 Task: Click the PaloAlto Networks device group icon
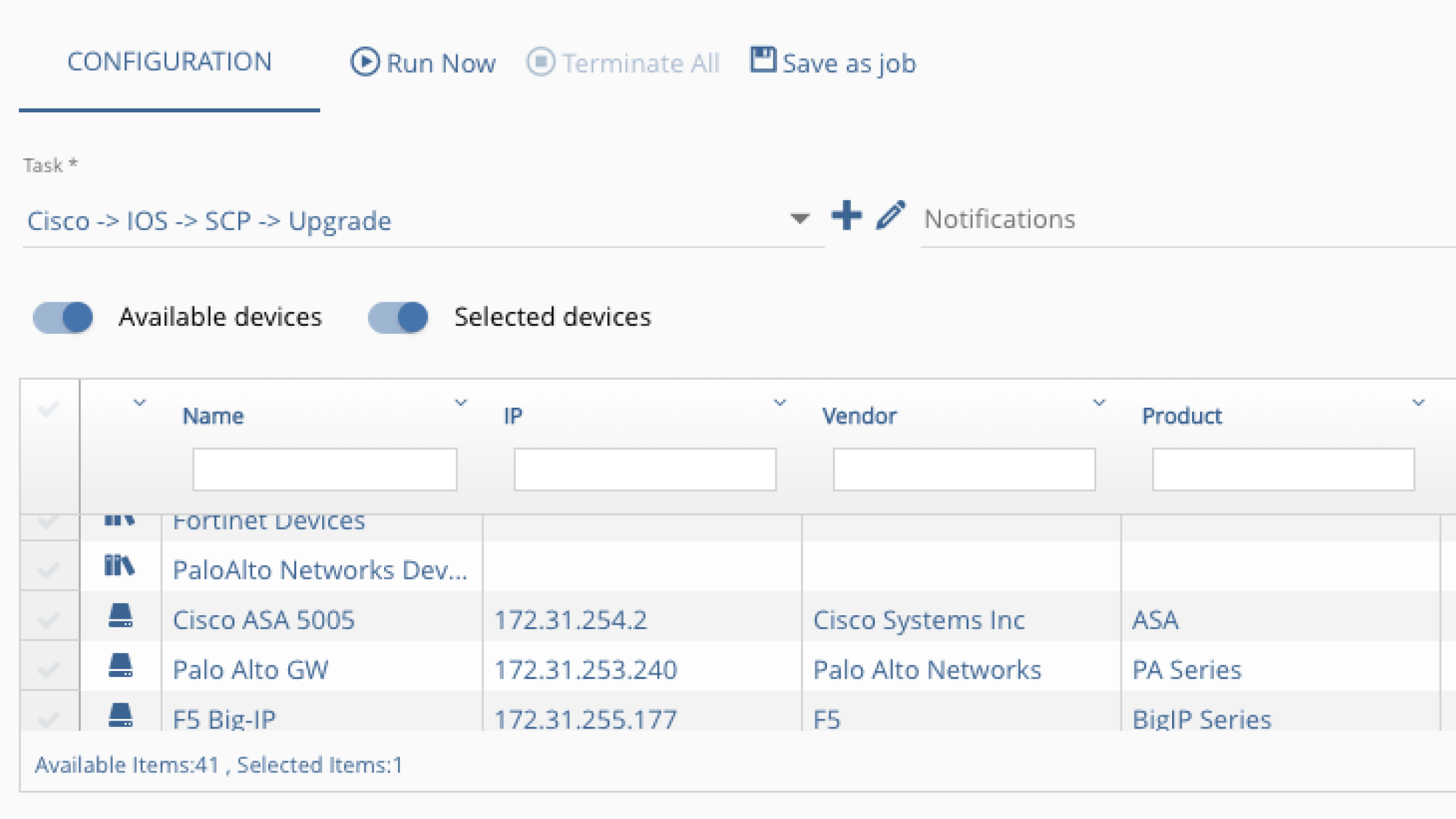click(120, 565)
